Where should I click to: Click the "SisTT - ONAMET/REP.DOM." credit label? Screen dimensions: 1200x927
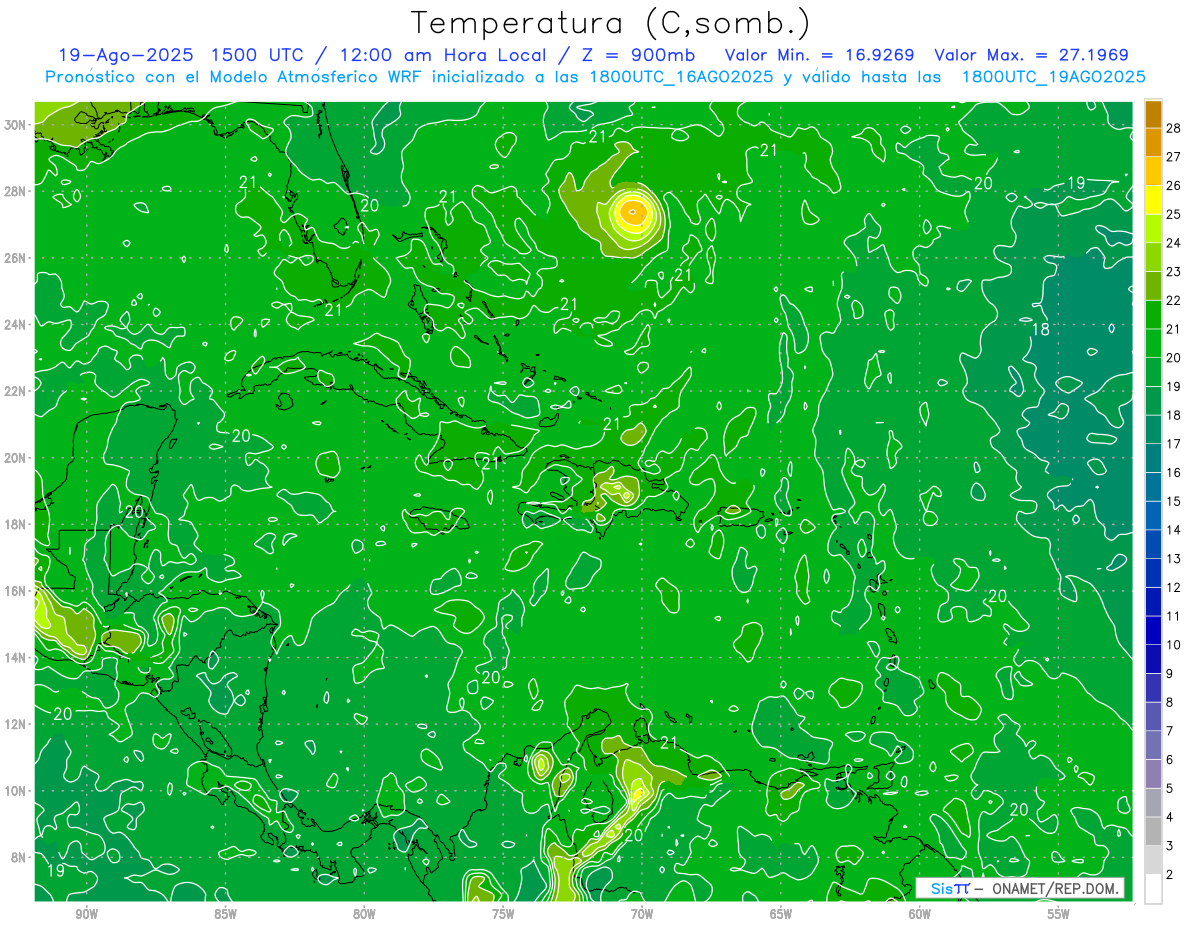coord(1019,888)
